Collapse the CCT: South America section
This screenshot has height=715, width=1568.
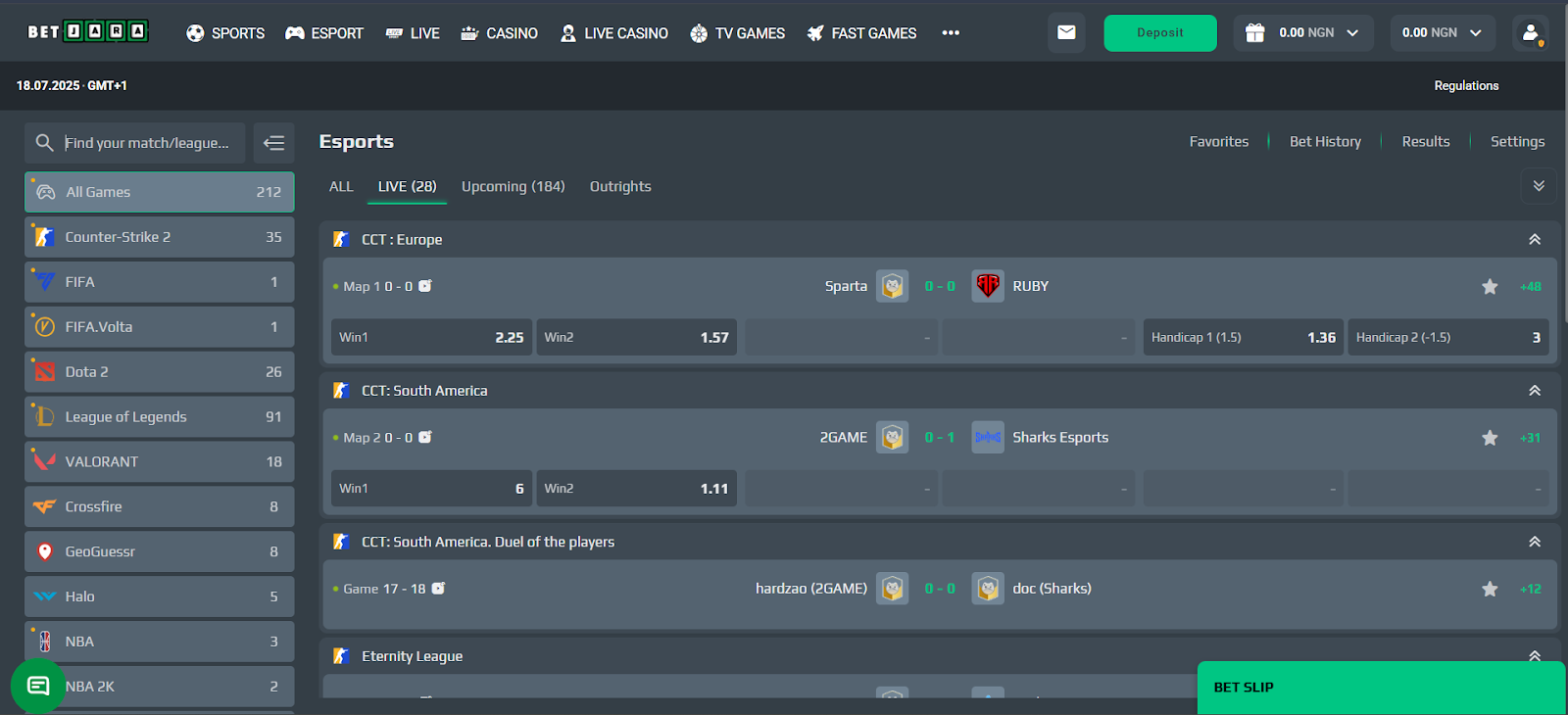click(1535, 391)
